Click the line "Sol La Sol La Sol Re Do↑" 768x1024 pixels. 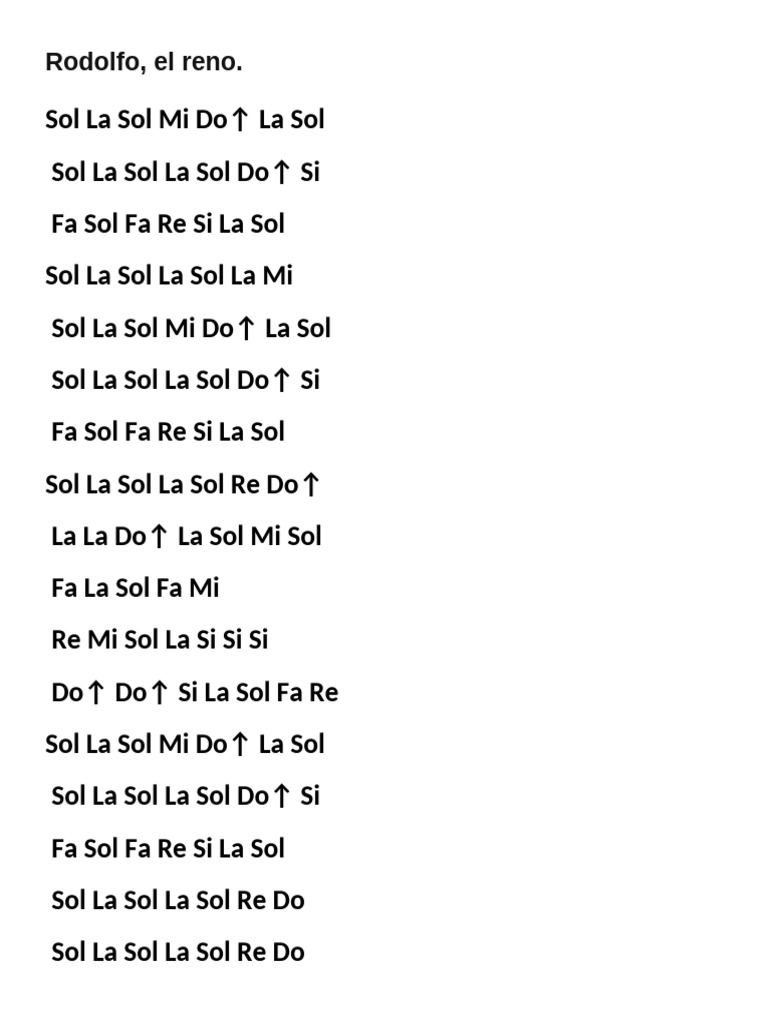pos(182,484)
